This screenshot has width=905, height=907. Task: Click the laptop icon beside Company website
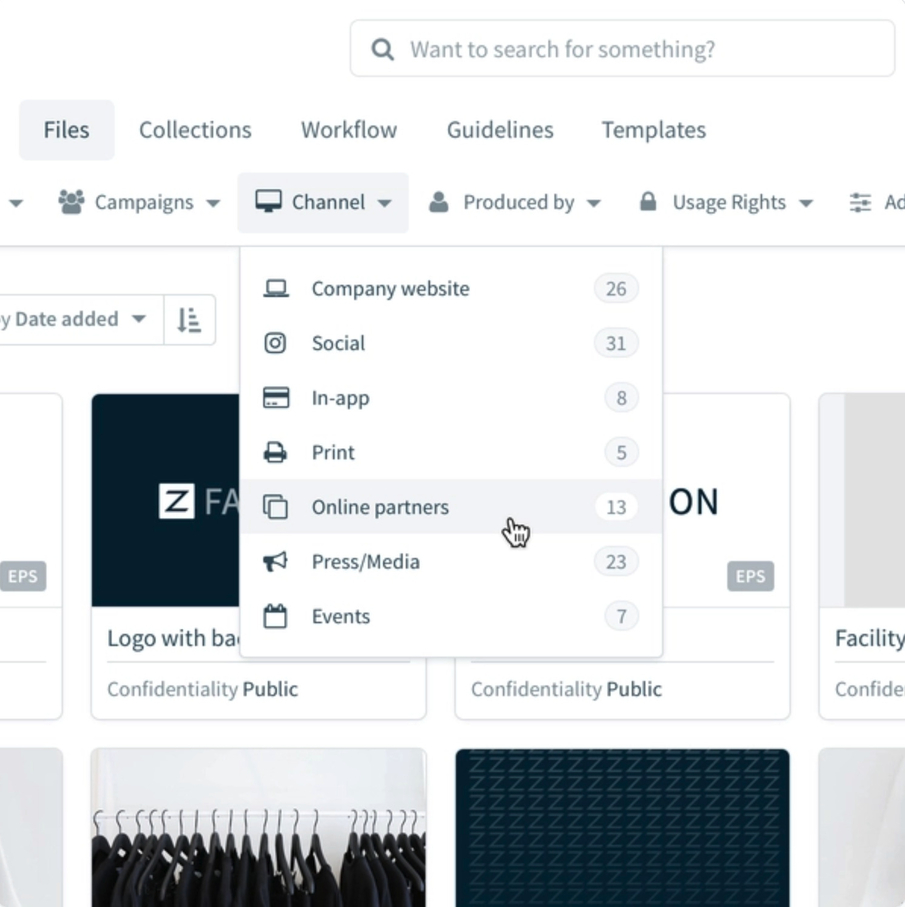pyautogui.click(x=276, y=288)
